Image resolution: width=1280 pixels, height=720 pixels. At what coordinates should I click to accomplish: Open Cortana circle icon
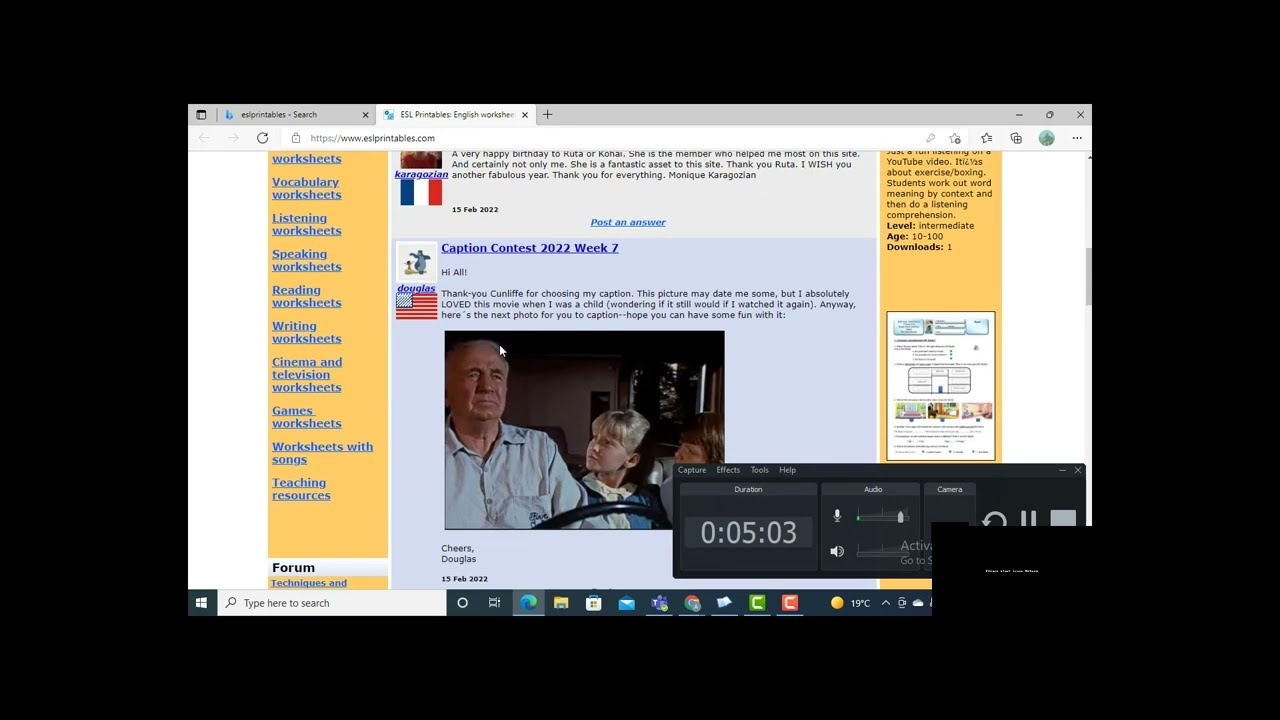(x=462, y=603)
